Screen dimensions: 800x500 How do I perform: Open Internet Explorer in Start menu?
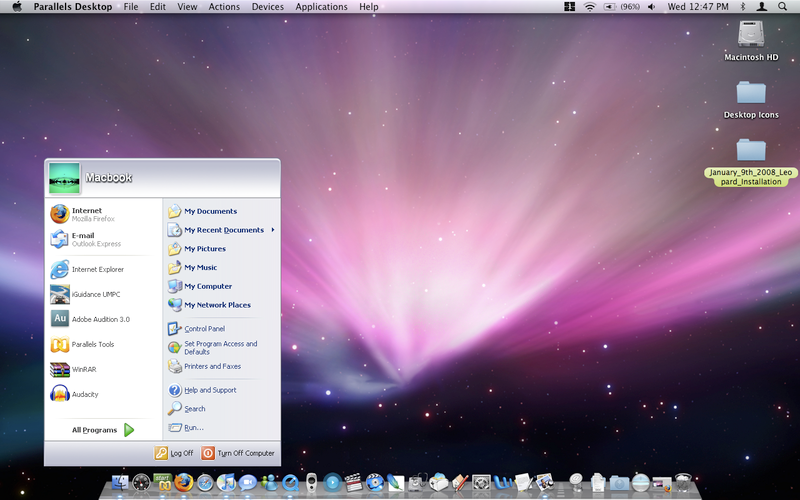coord(87,269)
